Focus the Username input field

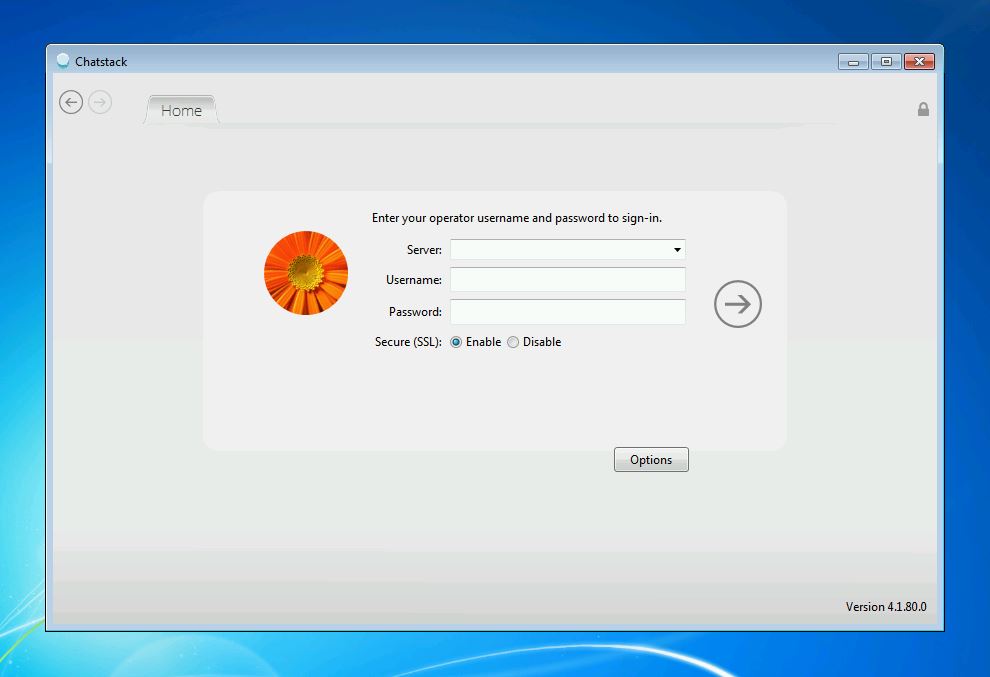point(568,280)
